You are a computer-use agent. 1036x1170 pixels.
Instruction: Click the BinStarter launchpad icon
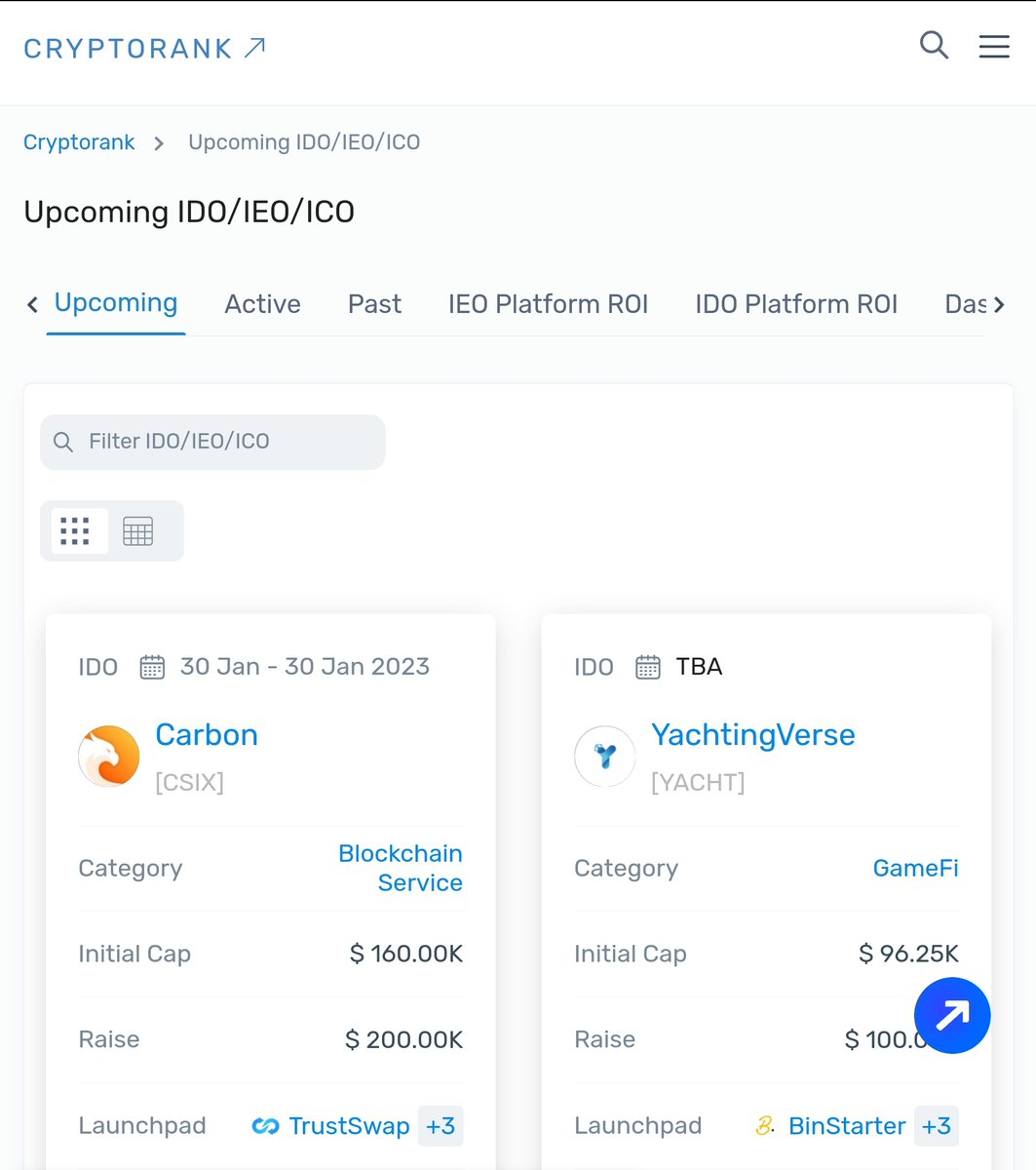765,1126
